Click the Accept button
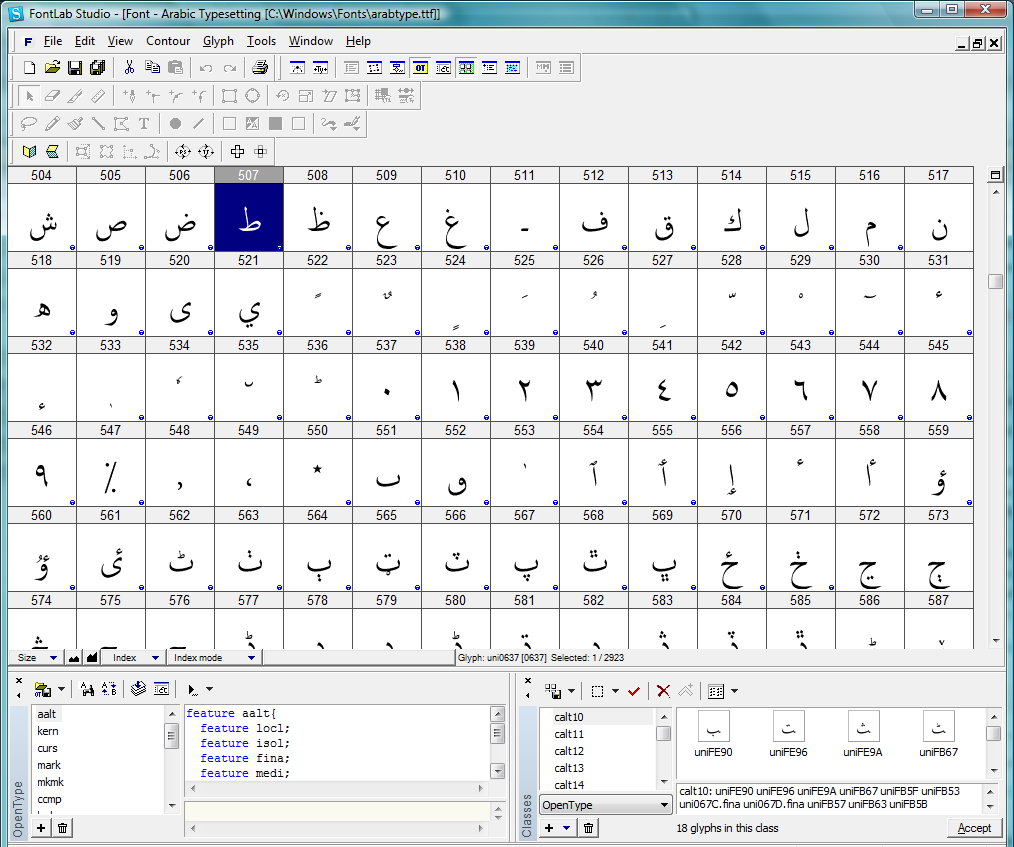The width and height of the screenshot is (1014, 847). (974, 828)
